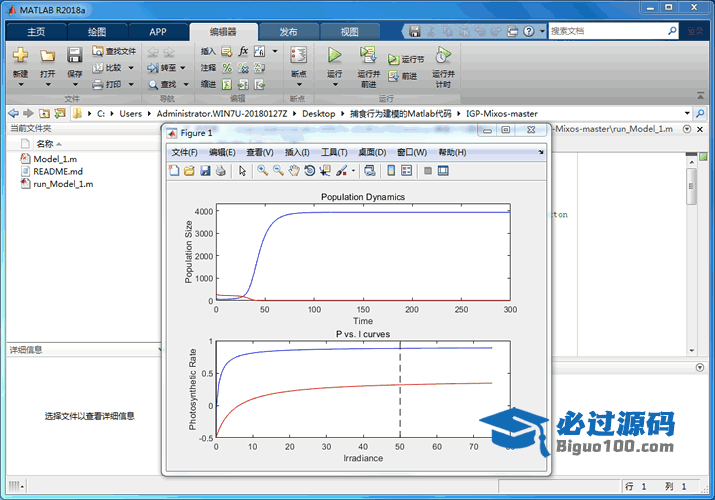Screen dimensions: 715x500
Task: Click the address bar search magnifier button
Action: (x=700, y=113)
